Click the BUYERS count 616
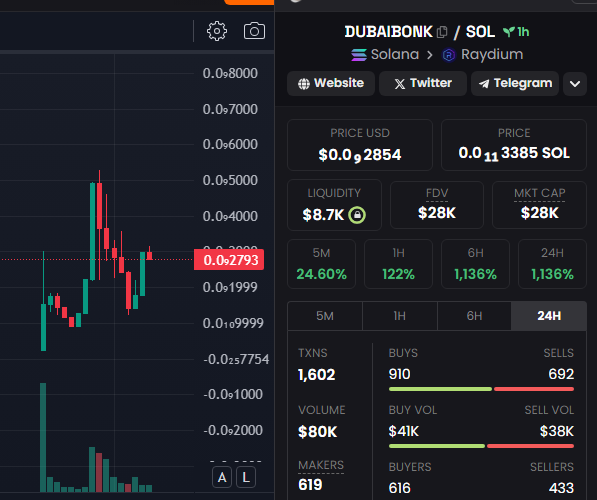 399,488
